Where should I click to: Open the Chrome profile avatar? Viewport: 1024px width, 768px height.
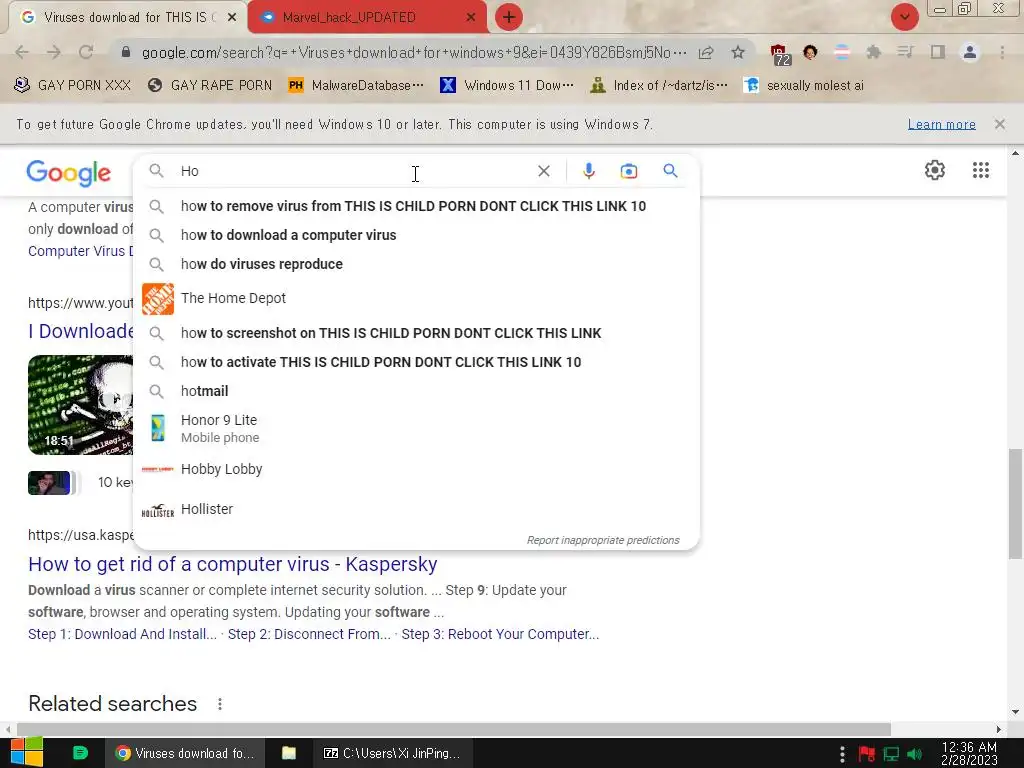970,52
